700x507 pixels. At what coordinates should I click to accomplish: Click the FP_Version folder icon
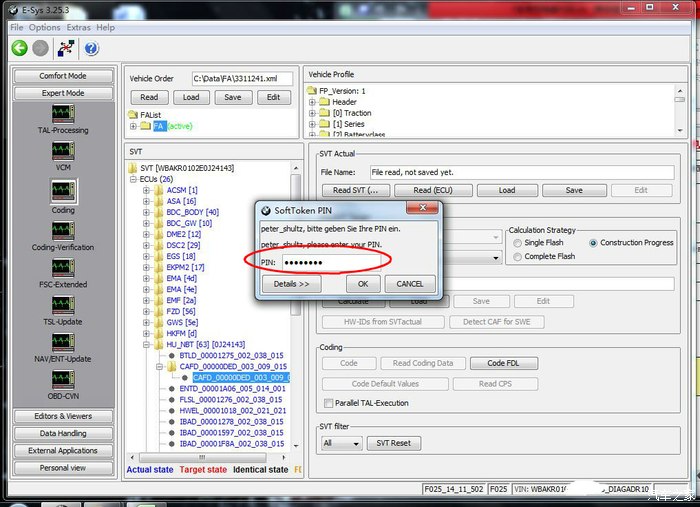(x=312, y=91)
